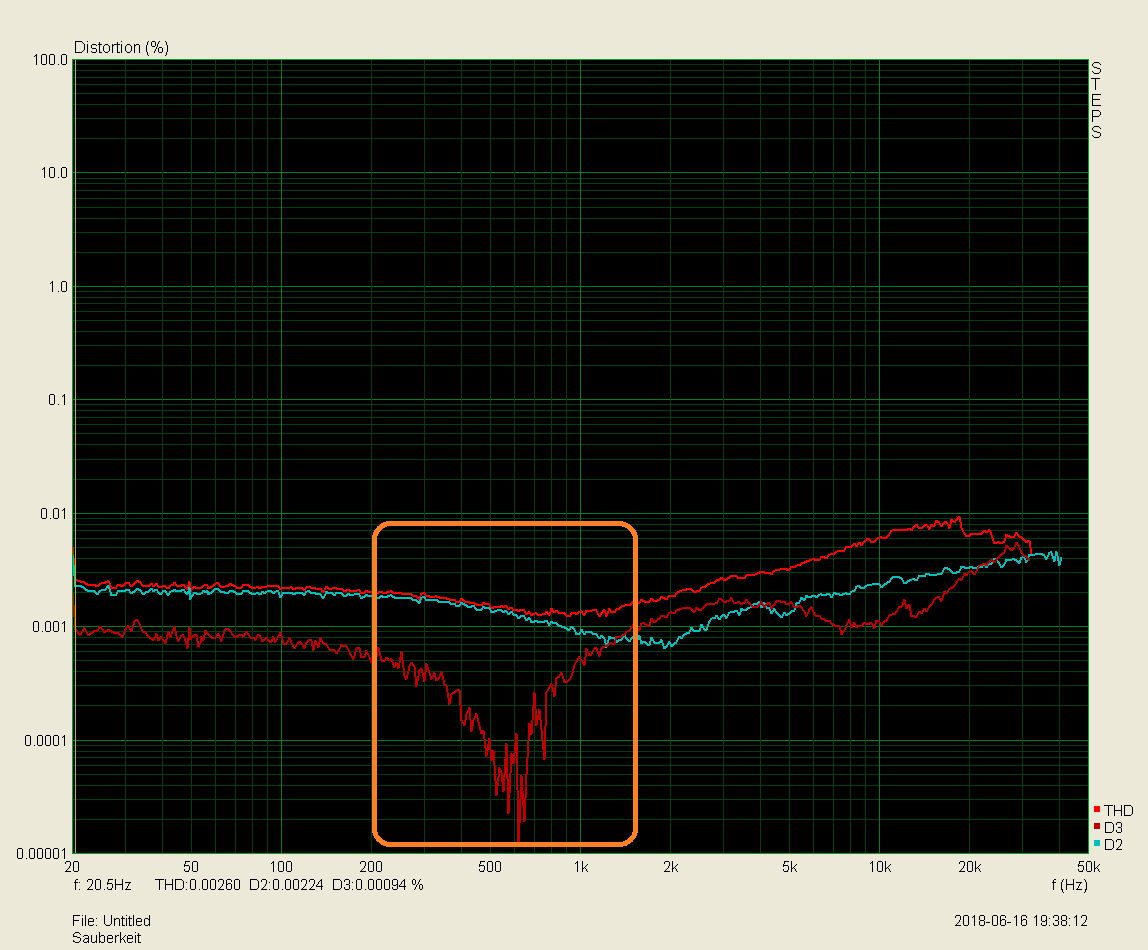Viewport: 1148px width, 950px height.
Task: Click the 'D3:0.00094 %' readout value
Action: pyautogui.click(x=378, y=885)
